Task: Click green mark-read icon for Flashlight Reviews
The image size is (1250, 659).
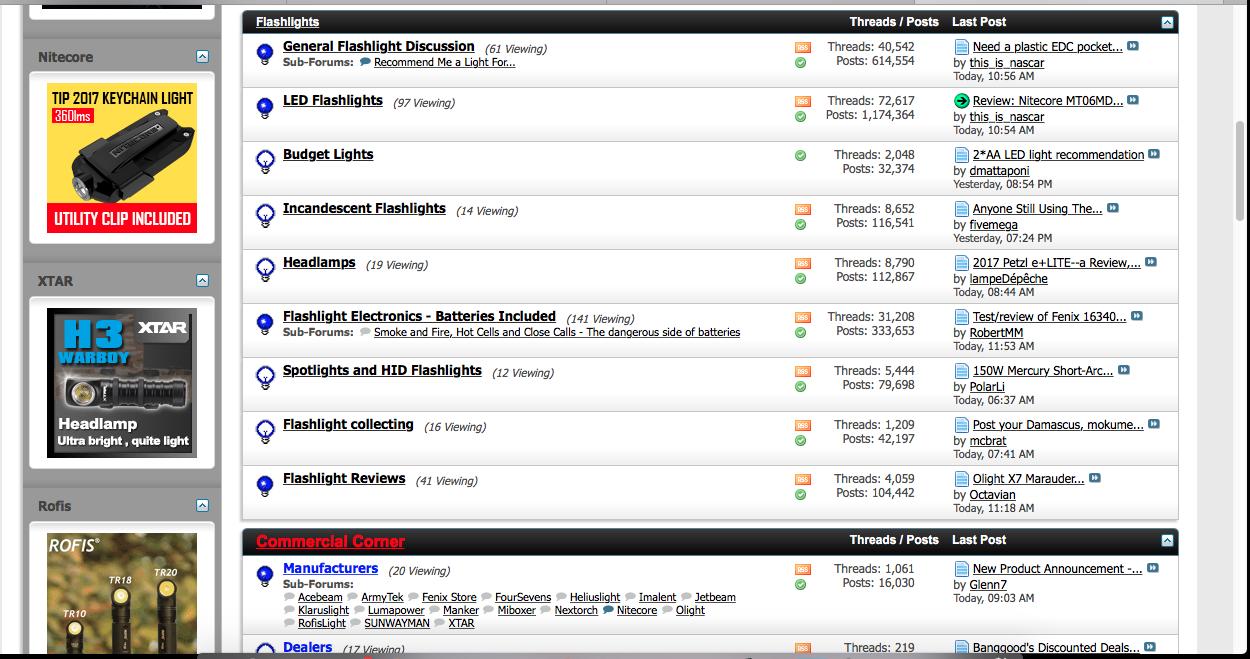Action: 801,495
